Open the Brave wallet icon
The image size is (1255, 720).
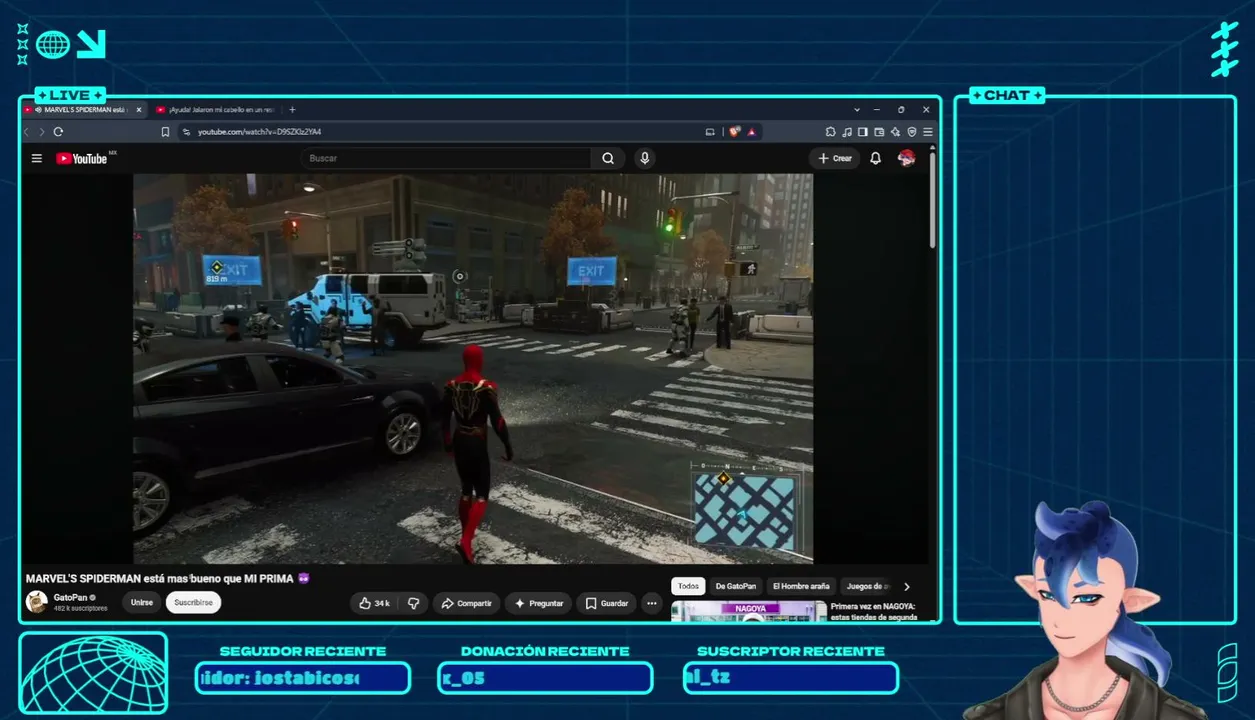(879, 132)
